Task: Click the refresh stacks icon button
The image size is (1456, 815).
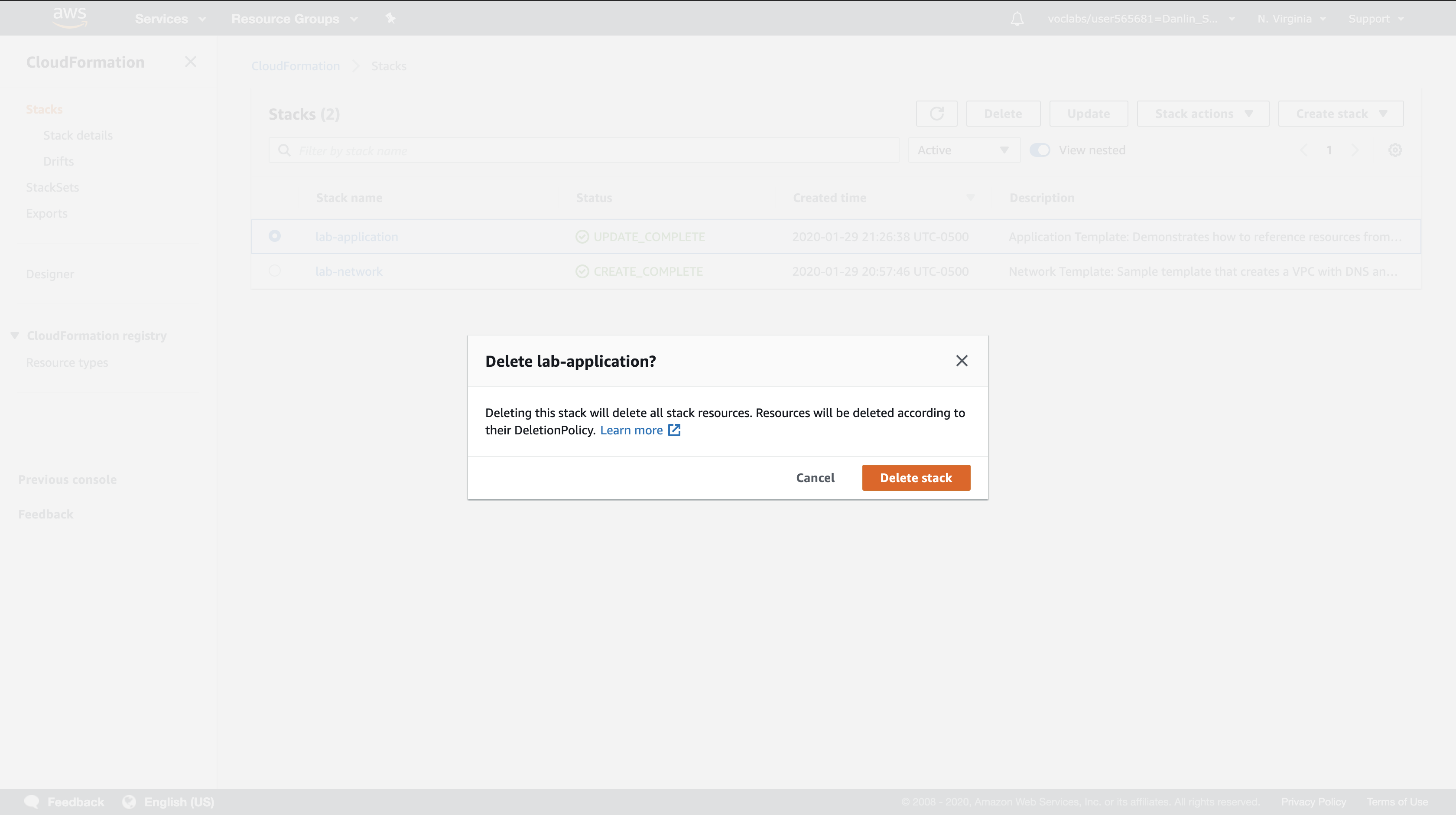Action: coord(936,114)
